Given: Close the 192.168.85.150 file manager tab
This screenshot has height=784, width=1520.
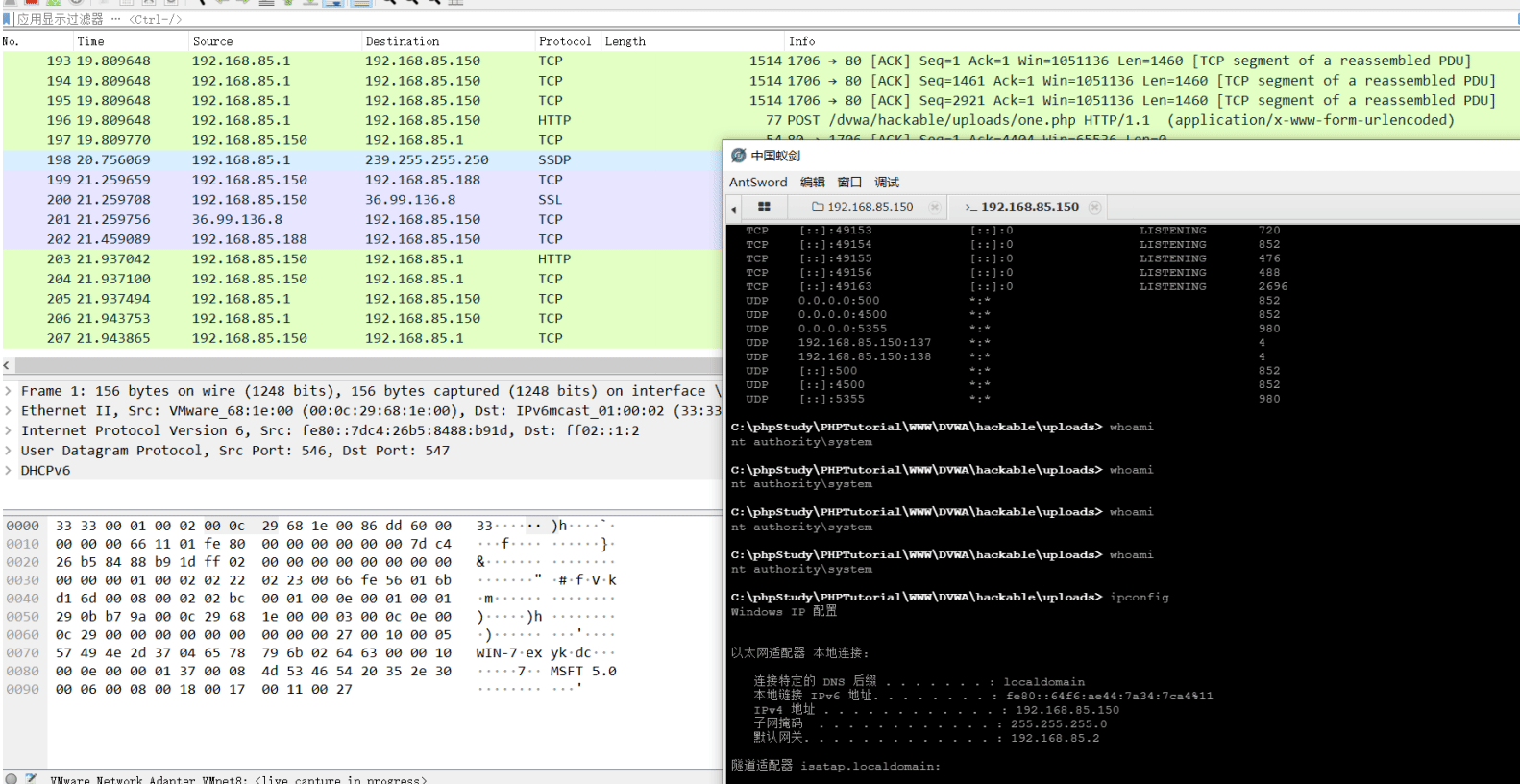Looking at the screenshot, I should [935, 208].
